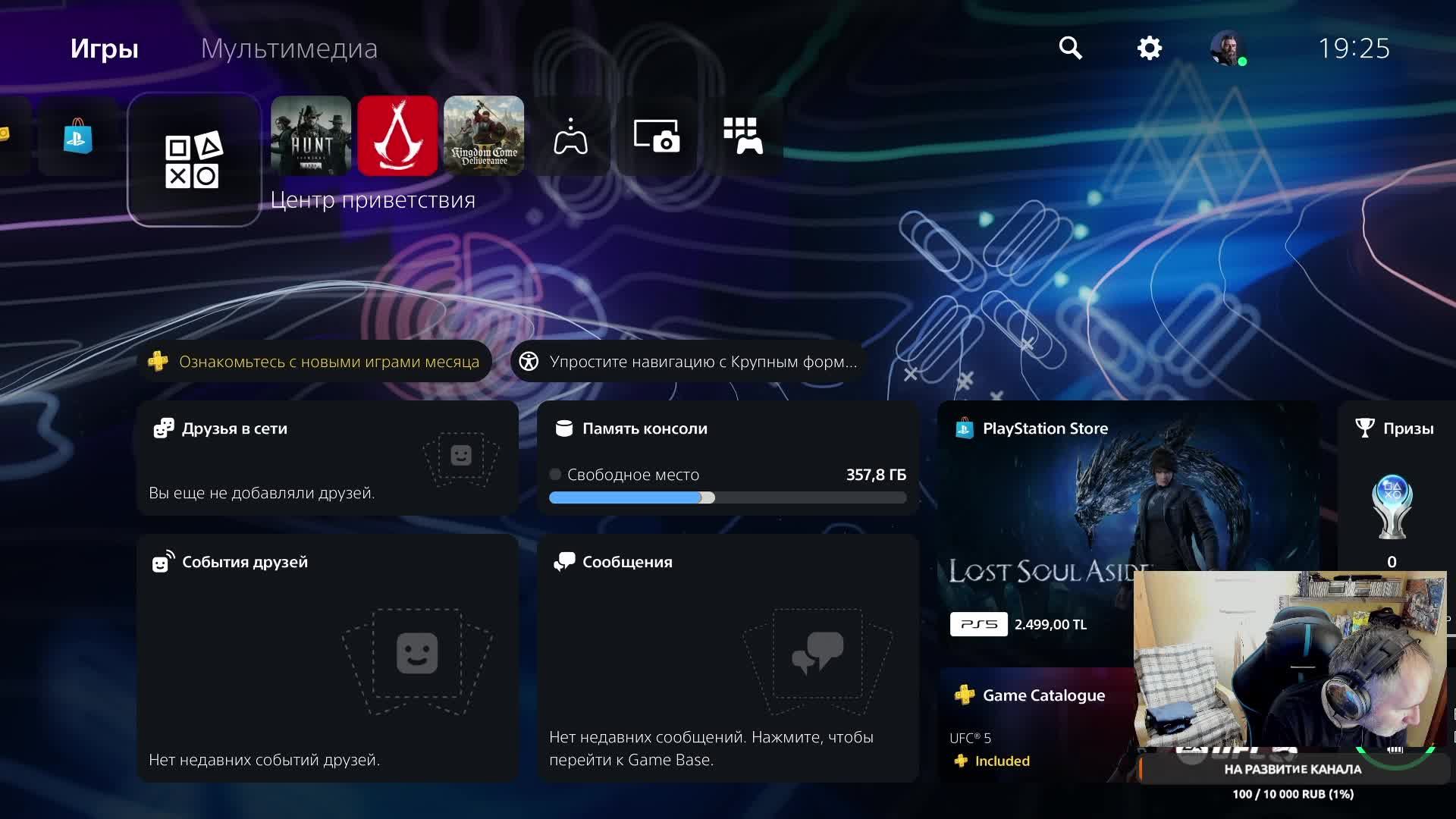
Task: Open the settings gear icon
Action: point(1149,48)
